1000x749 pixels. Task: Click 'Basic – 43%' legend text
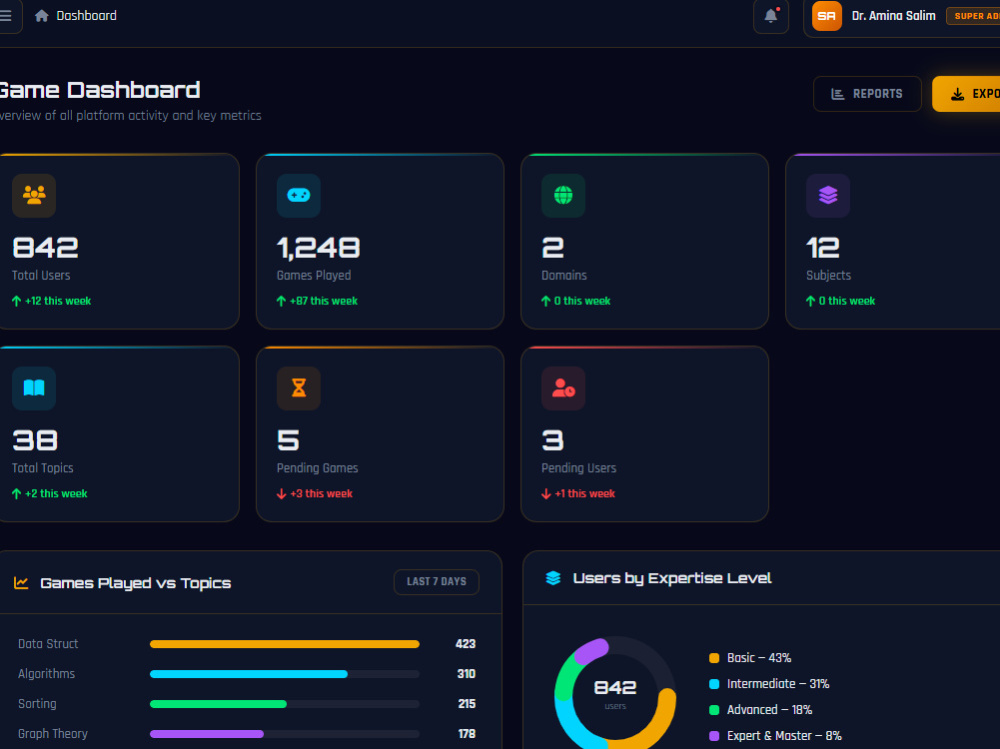[759, 658]
